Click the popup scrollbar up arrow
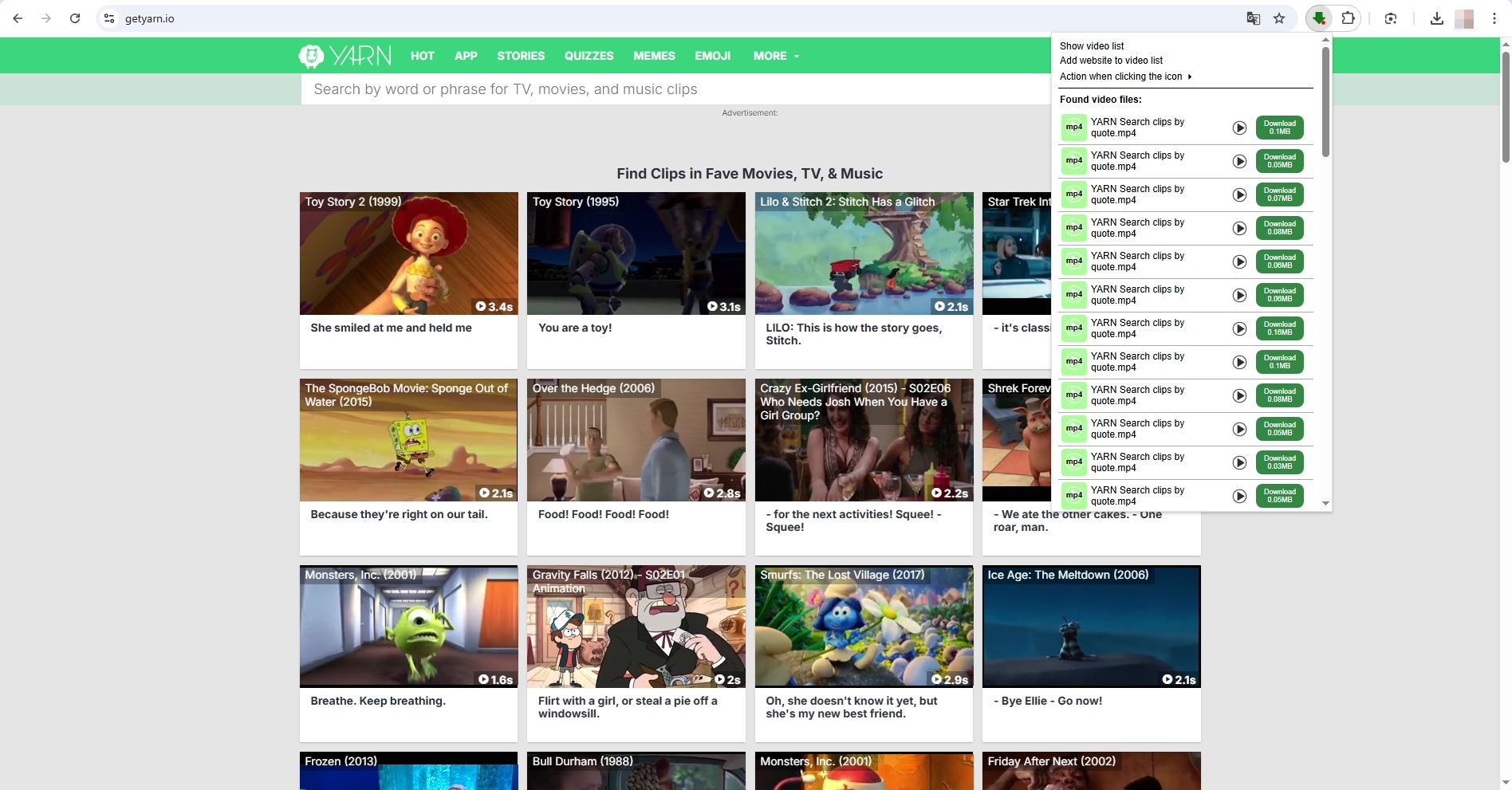Screen dimensions: 1512x790 click(1325, 39)
